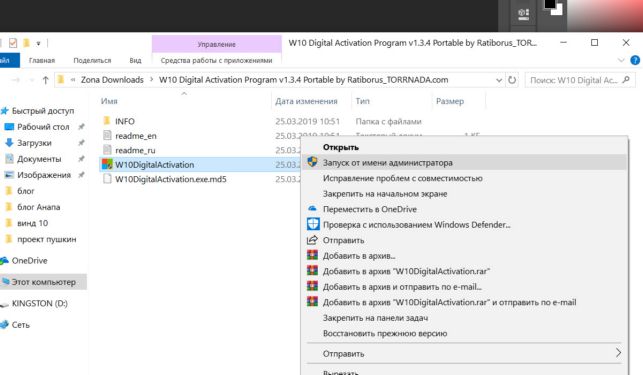Open the quick access toolbar customize dropdown
Viewport: 643px width, 375px height.
click(x=38, y=43)
